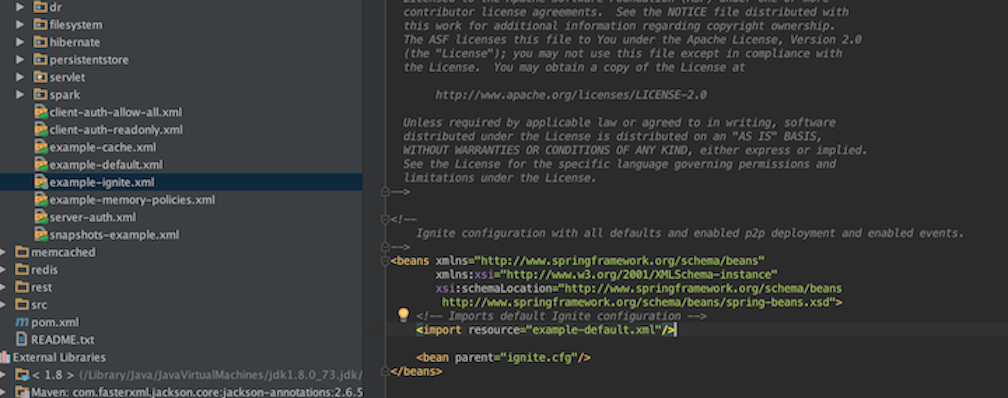Click the client-auth-readonly.xml file icon
The image size is (1008, 398).
tap(40, 129)
